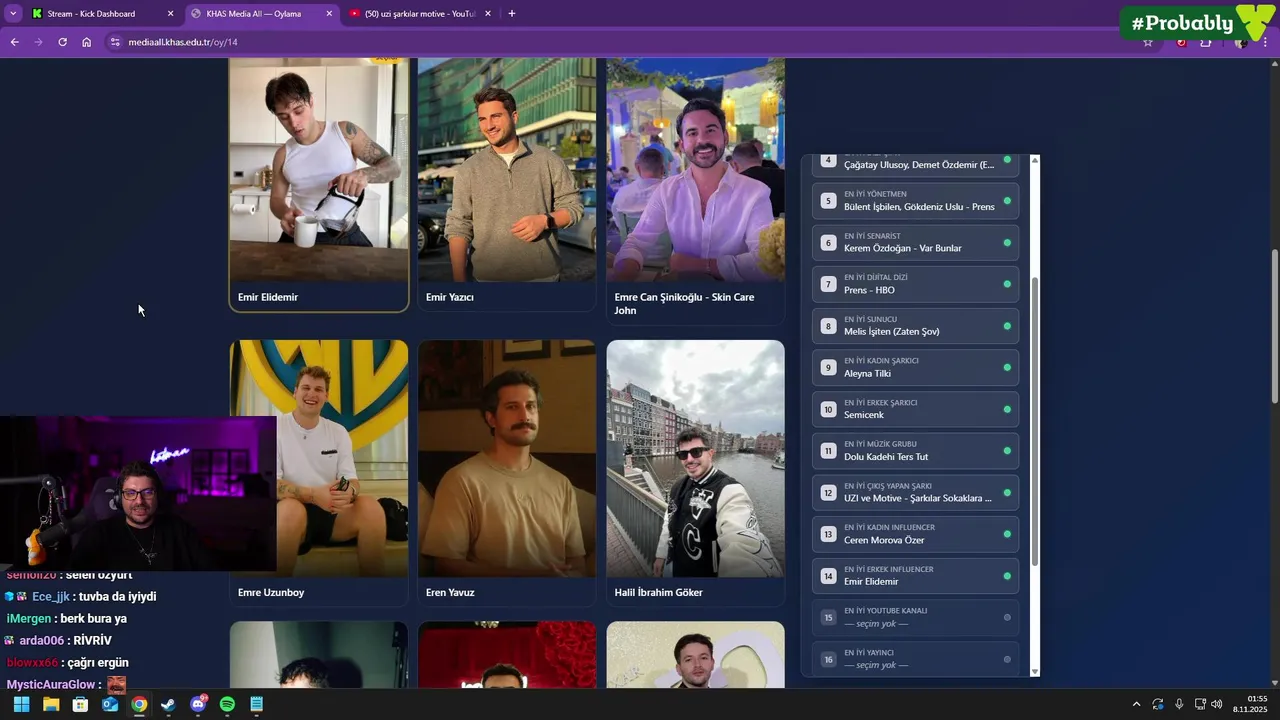The height and width of the screenshot is (720, 1280).
Task: Open category 16 En İyi Yayıncı
Action: click(915, 659)
